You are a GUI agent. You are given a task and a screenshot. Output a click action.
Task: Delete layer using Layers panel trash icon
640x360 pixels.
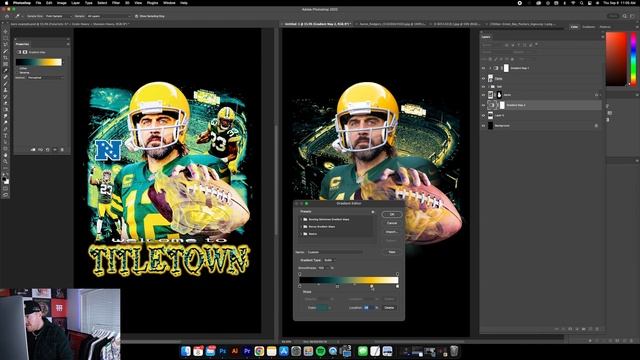(597, 329)
